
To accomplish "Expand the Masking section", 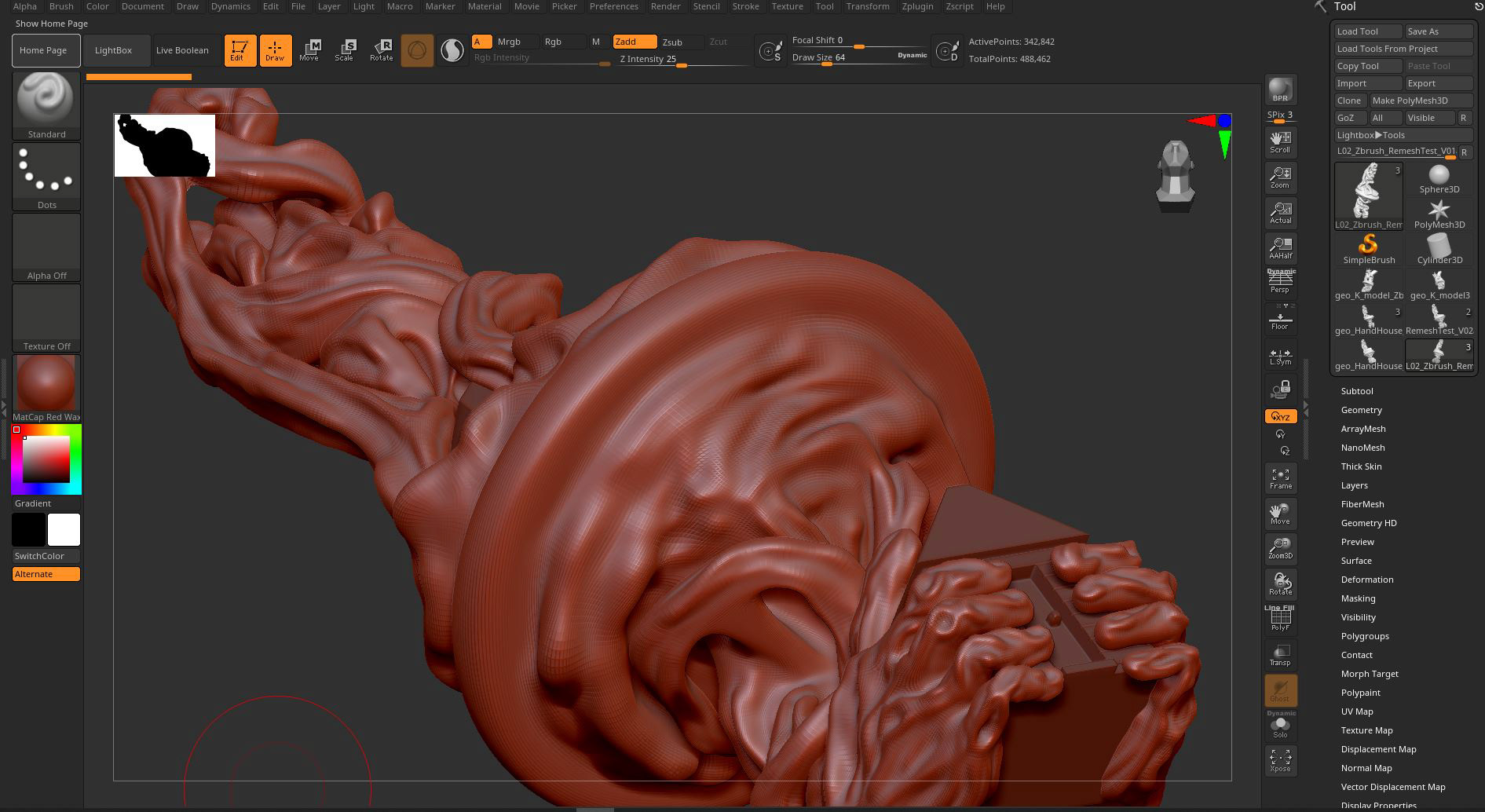I will 1358,598.
